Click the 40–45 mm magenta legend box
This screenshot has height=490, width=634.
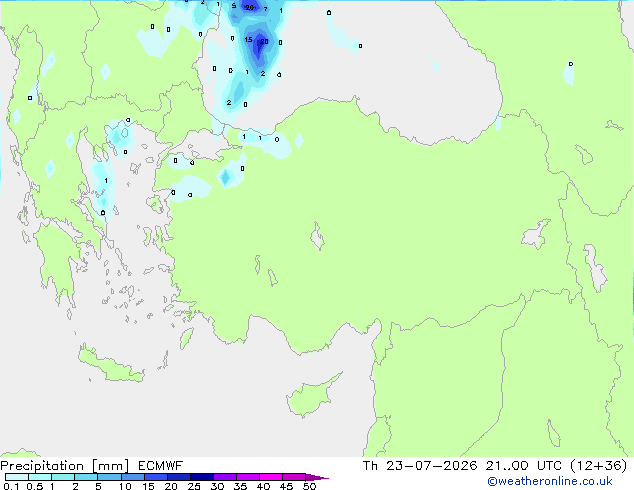(271, 477)
